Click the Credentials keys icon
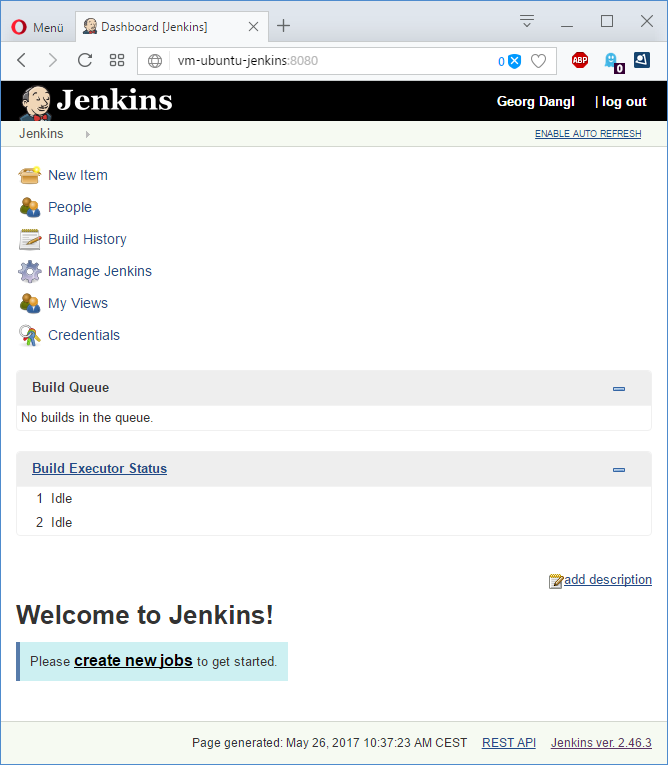Viewport: 668px width, 765px height. pos(30,336)
